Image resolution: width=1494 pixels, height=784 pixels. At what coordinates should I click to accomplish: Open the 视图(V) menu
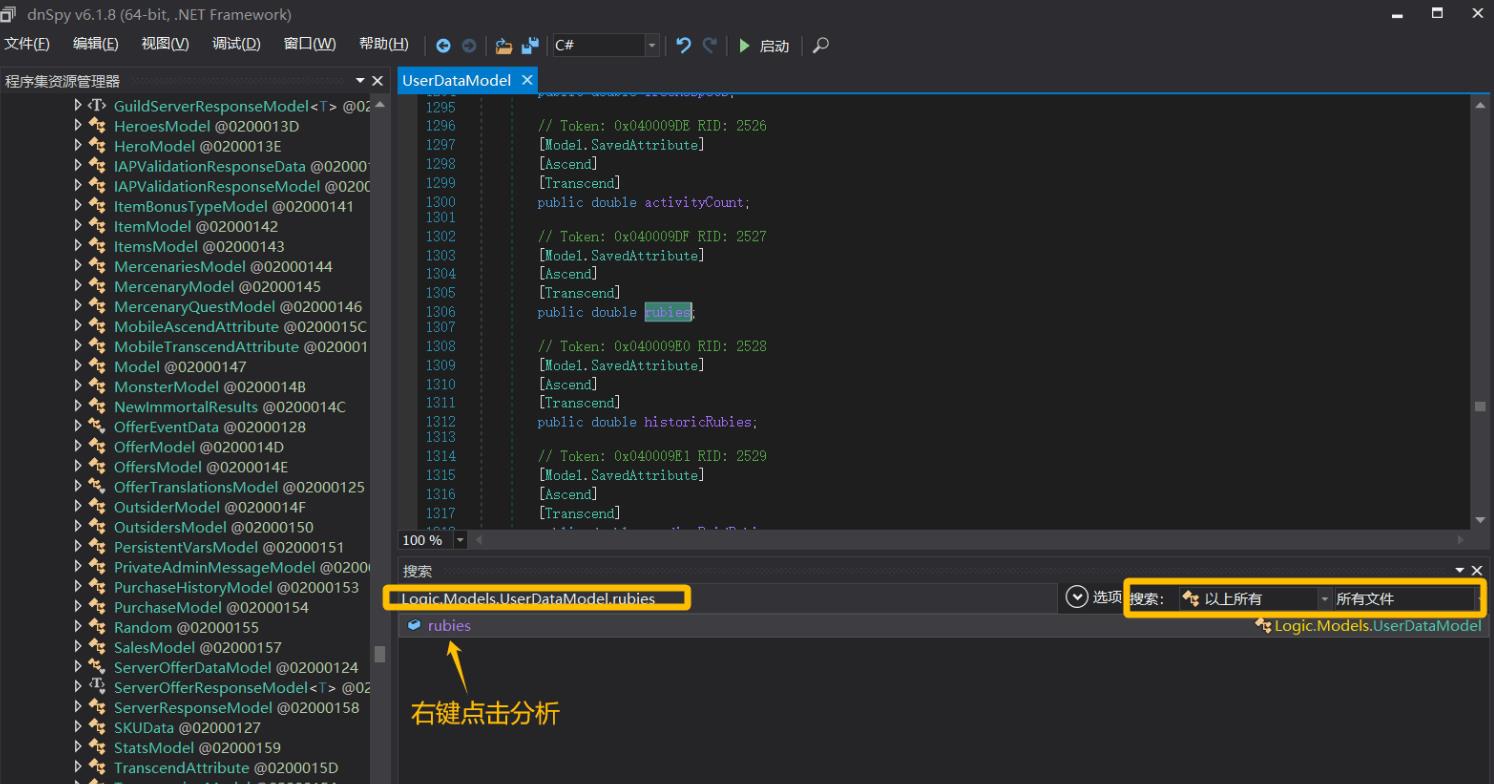(165, 44)
